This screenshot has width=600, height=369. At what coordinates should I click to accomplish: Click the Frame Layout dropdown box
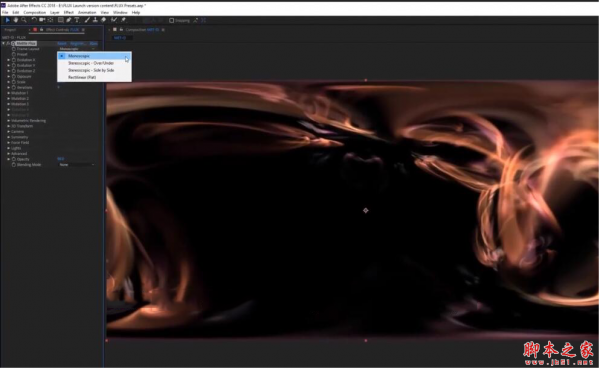pyautogui.click(x=77, y=49)
